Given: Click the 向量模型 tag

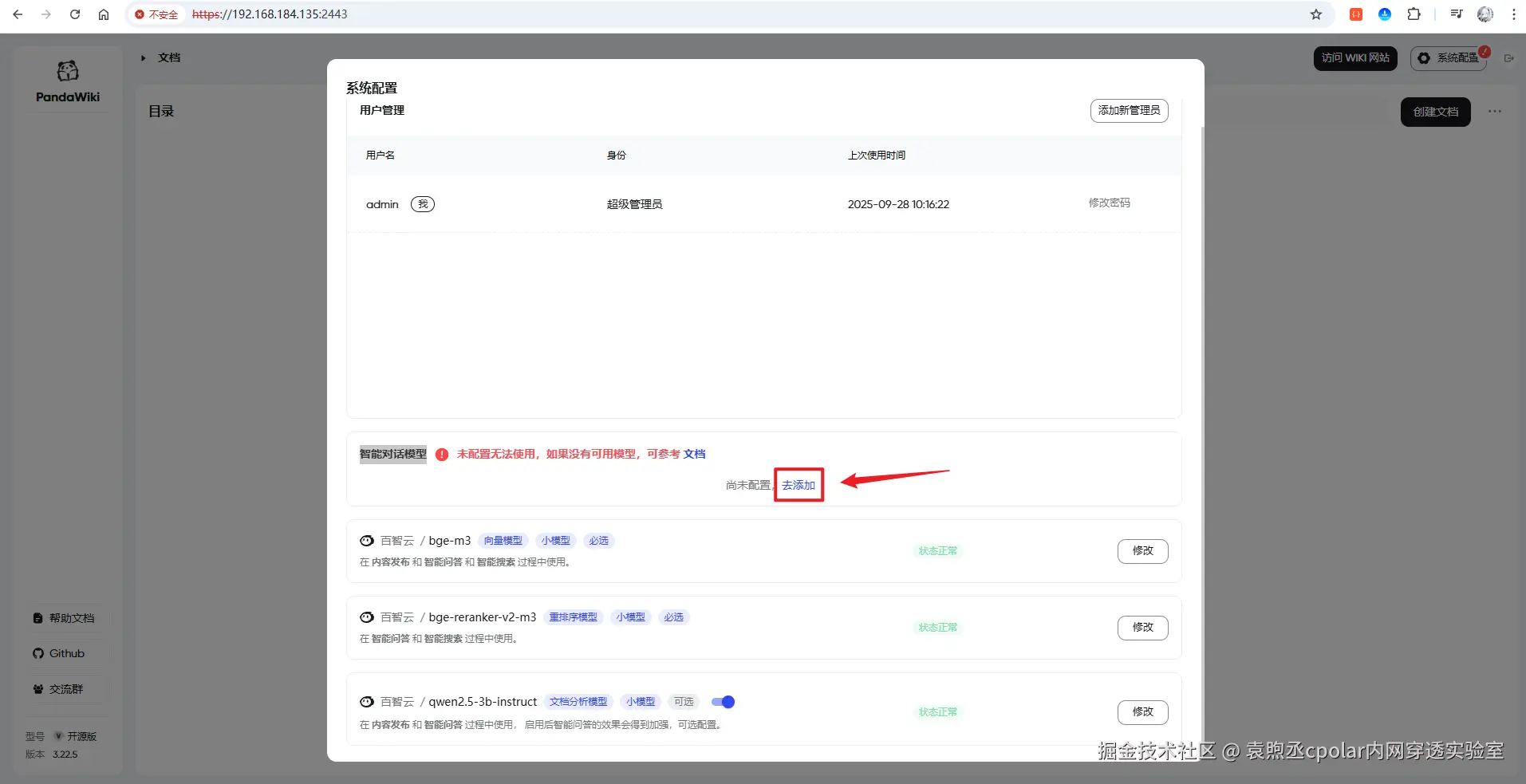Looking at the screenshot, I should (503, 541).
